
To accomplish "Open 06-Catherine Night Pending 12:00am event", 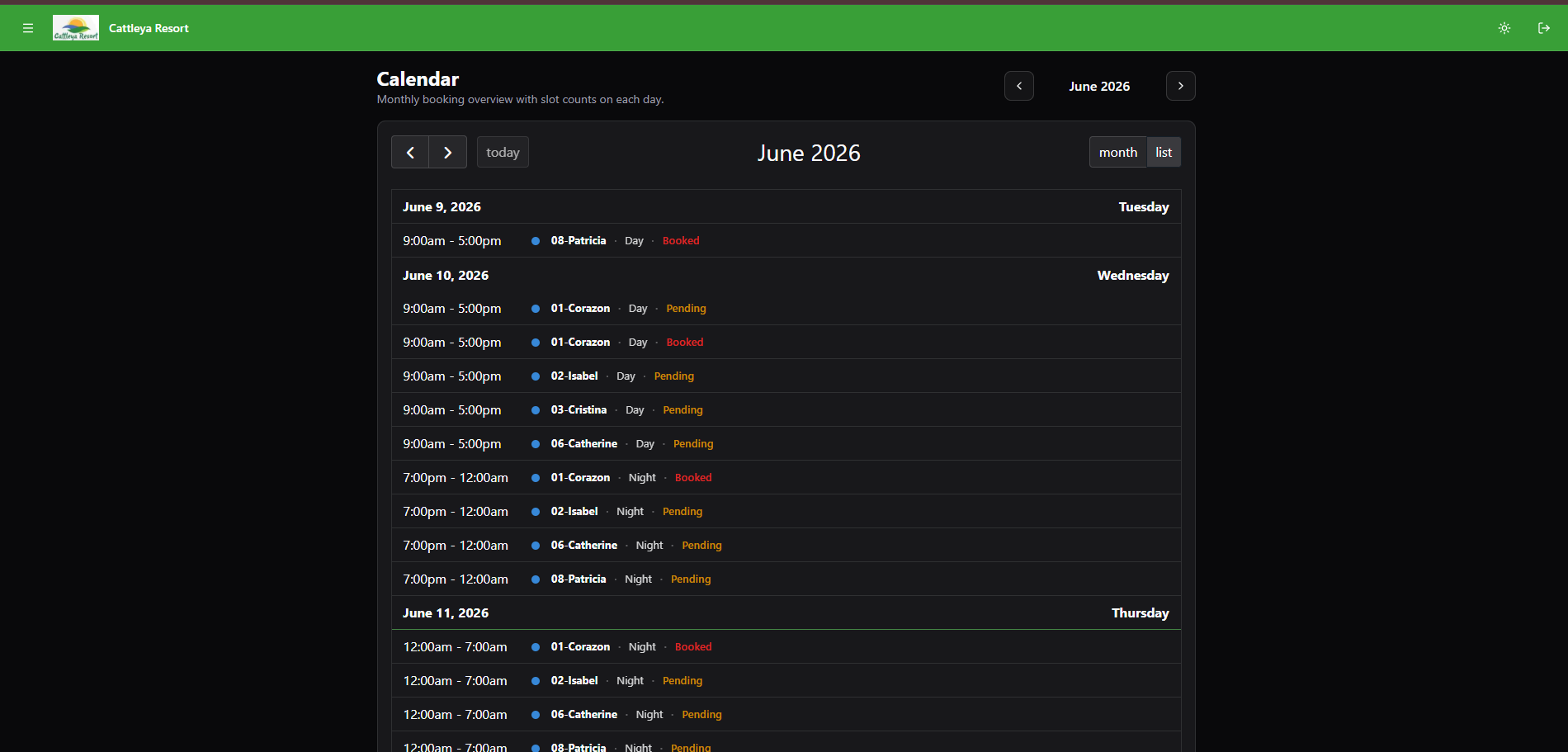I will (x=786, y=714).
